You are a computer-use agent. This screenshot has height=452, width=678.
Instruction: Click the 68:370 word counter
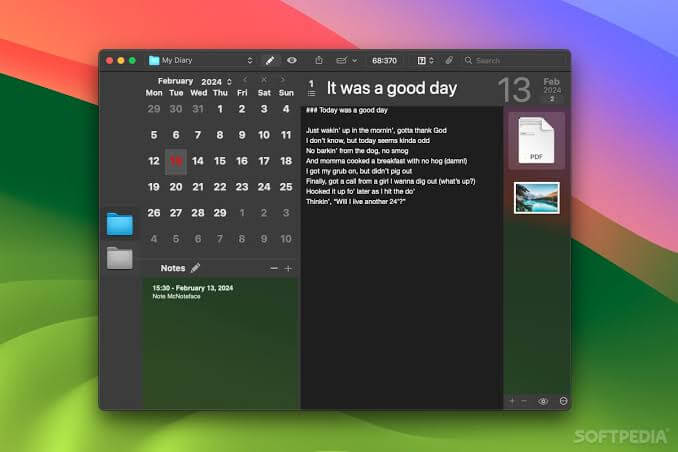[x=384, y=61]
